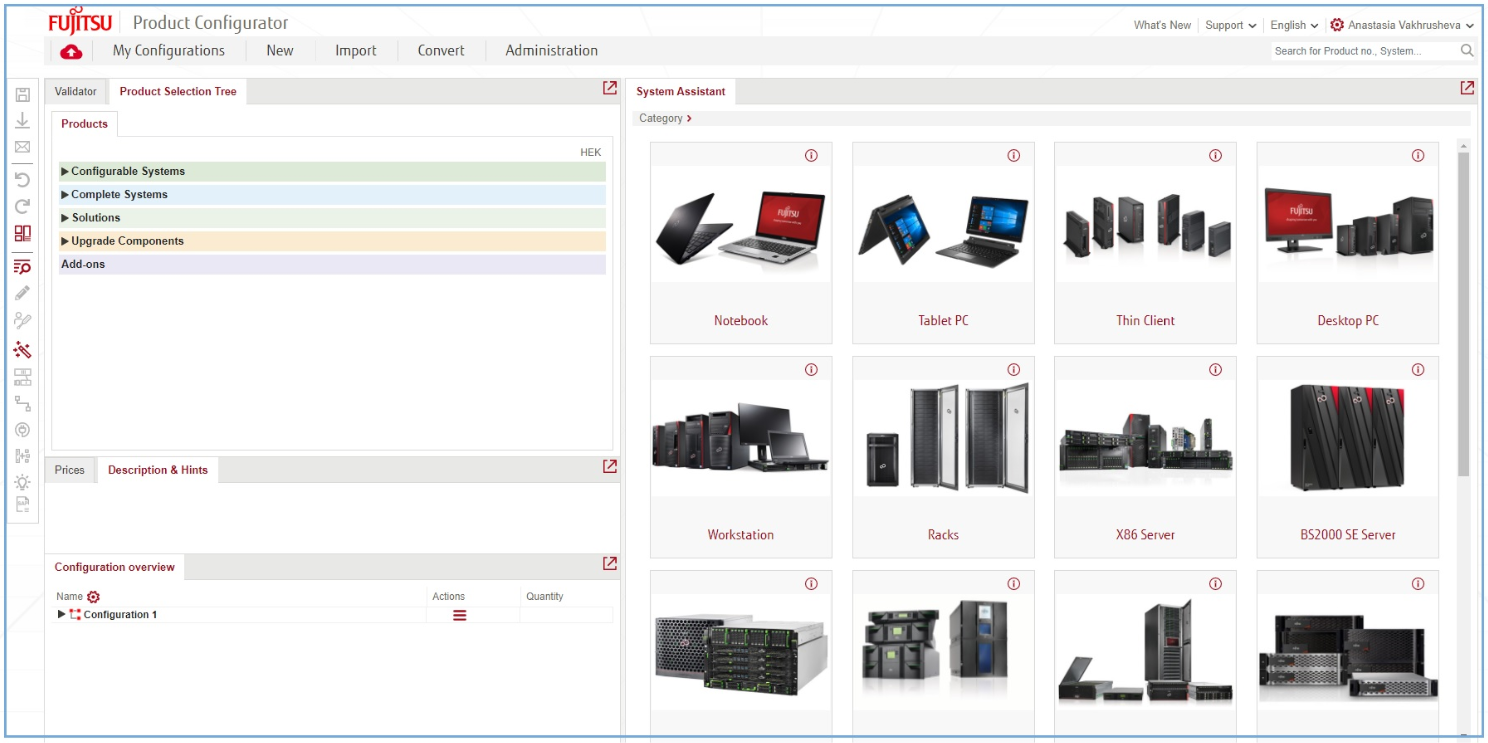Image resolution: width=1488 pixels, height=743 pixels.
Task: Click the save icon in left sidebar
Action: (22, 95)
